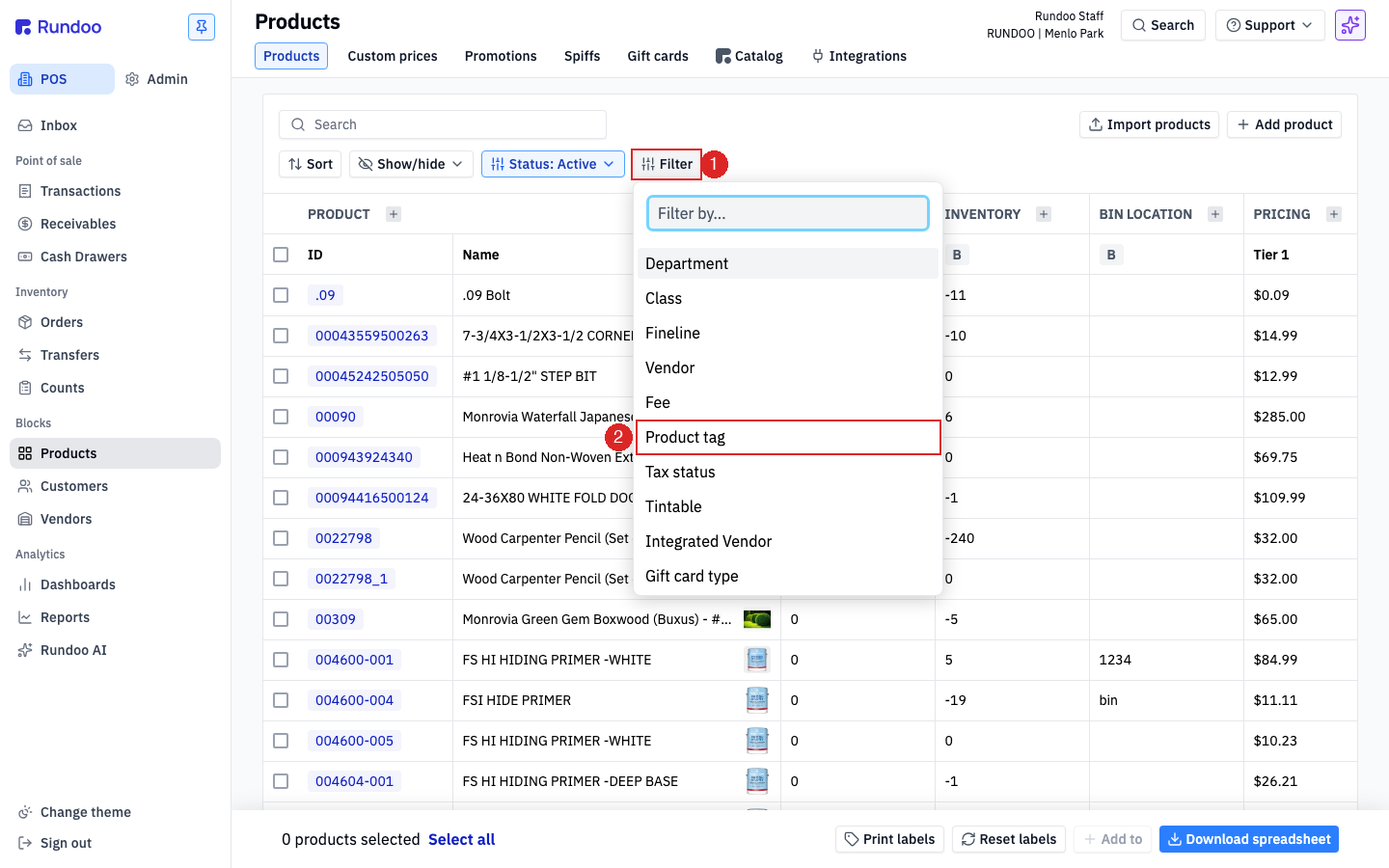Open the Integrations tab
1389x868 pixels.
(859, 56)
